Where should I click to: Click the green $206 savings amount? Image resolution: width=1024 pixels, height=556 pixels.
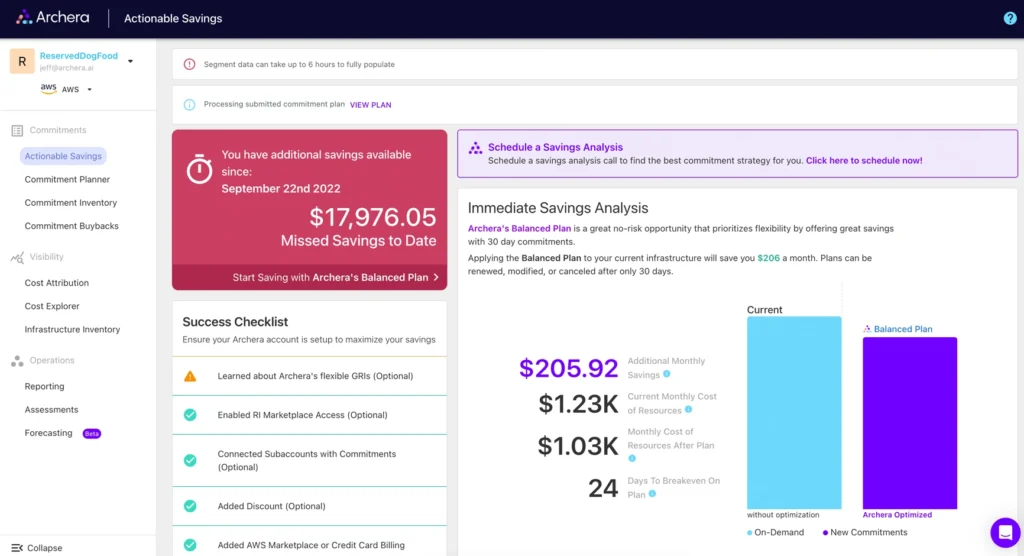click(x=769, y=258)
